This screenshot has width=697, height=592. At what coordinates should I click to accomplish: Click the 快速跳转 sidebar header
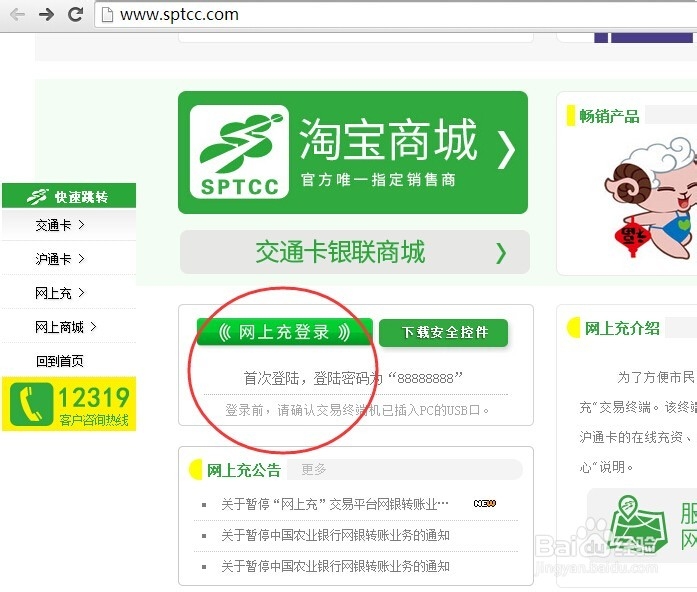(69, 196)
